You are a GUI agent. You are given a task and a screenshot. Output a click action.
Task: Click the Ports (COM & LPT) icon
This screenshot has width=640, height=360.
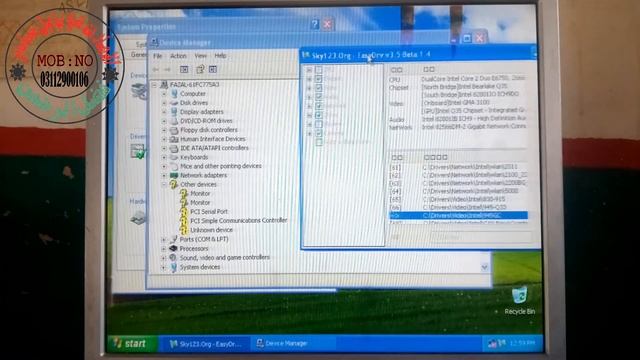[x=173, y=239]
